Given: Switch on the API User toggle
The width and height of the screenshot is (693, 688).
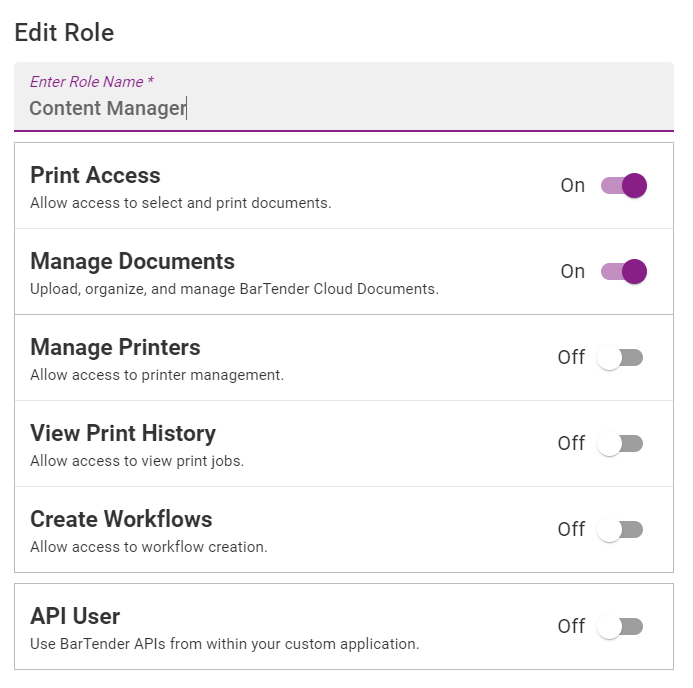Looking at the screenshot, I should coord(620,626).
